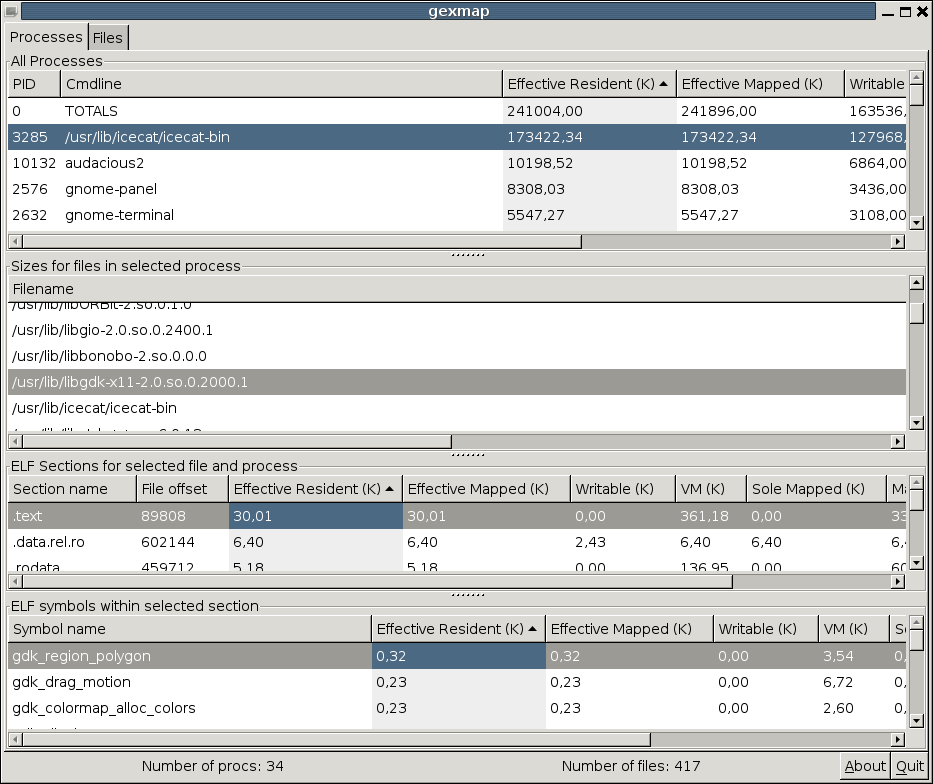Viewport: 933px width, 784px height.
Task: Click the 6864,00 writable value for audacious2
Action: 878,163
